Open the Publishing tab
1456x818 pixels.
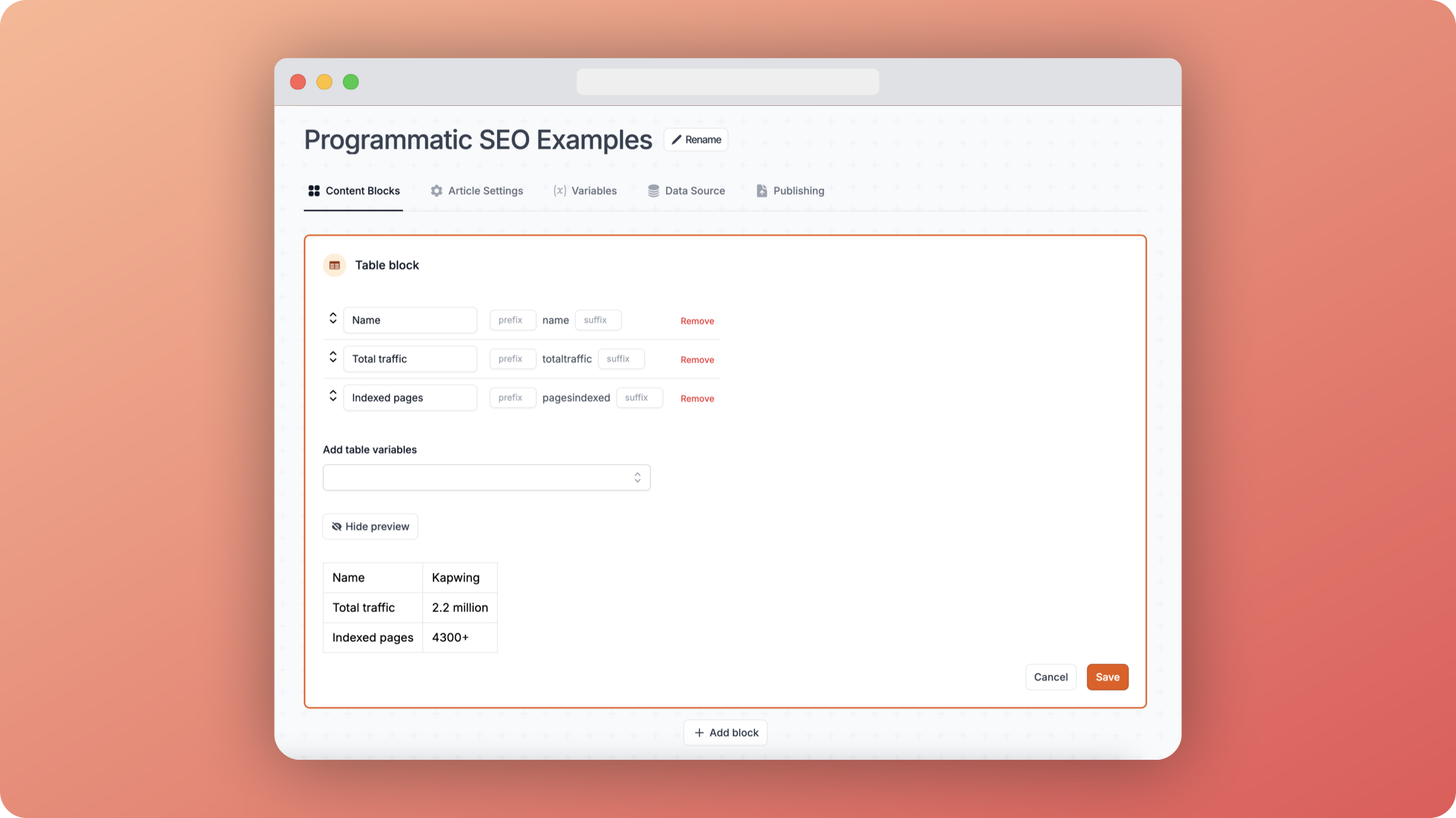click(790, 191)
